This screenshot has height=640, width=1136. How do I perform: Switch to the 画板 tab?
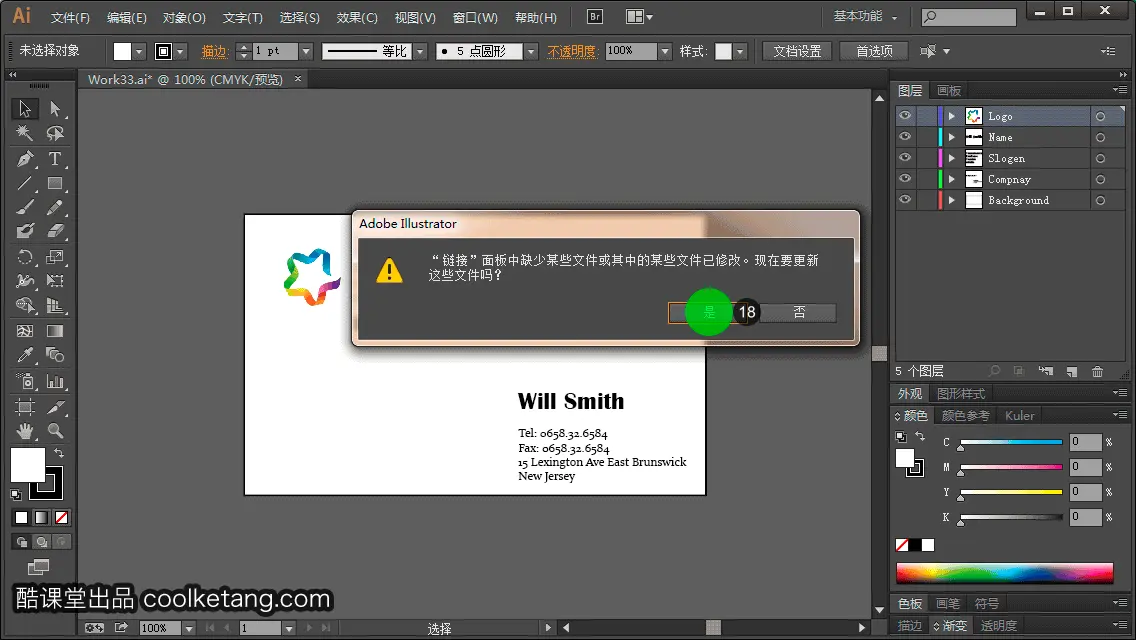coord(948,91)
